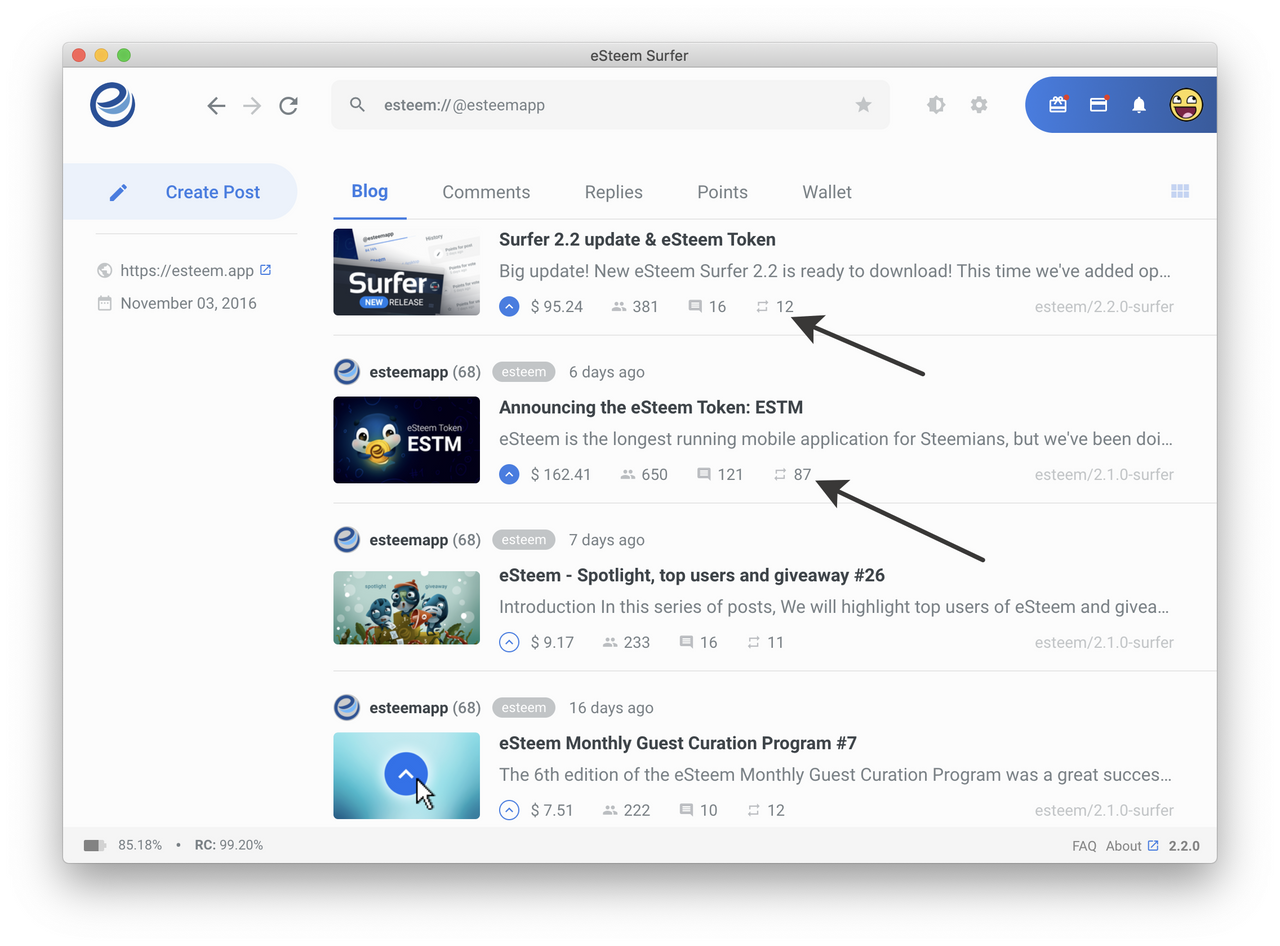Click reblog count 12 on Curation Program post
Viewport: 1280px width, 946px height.
coord(765,810)
